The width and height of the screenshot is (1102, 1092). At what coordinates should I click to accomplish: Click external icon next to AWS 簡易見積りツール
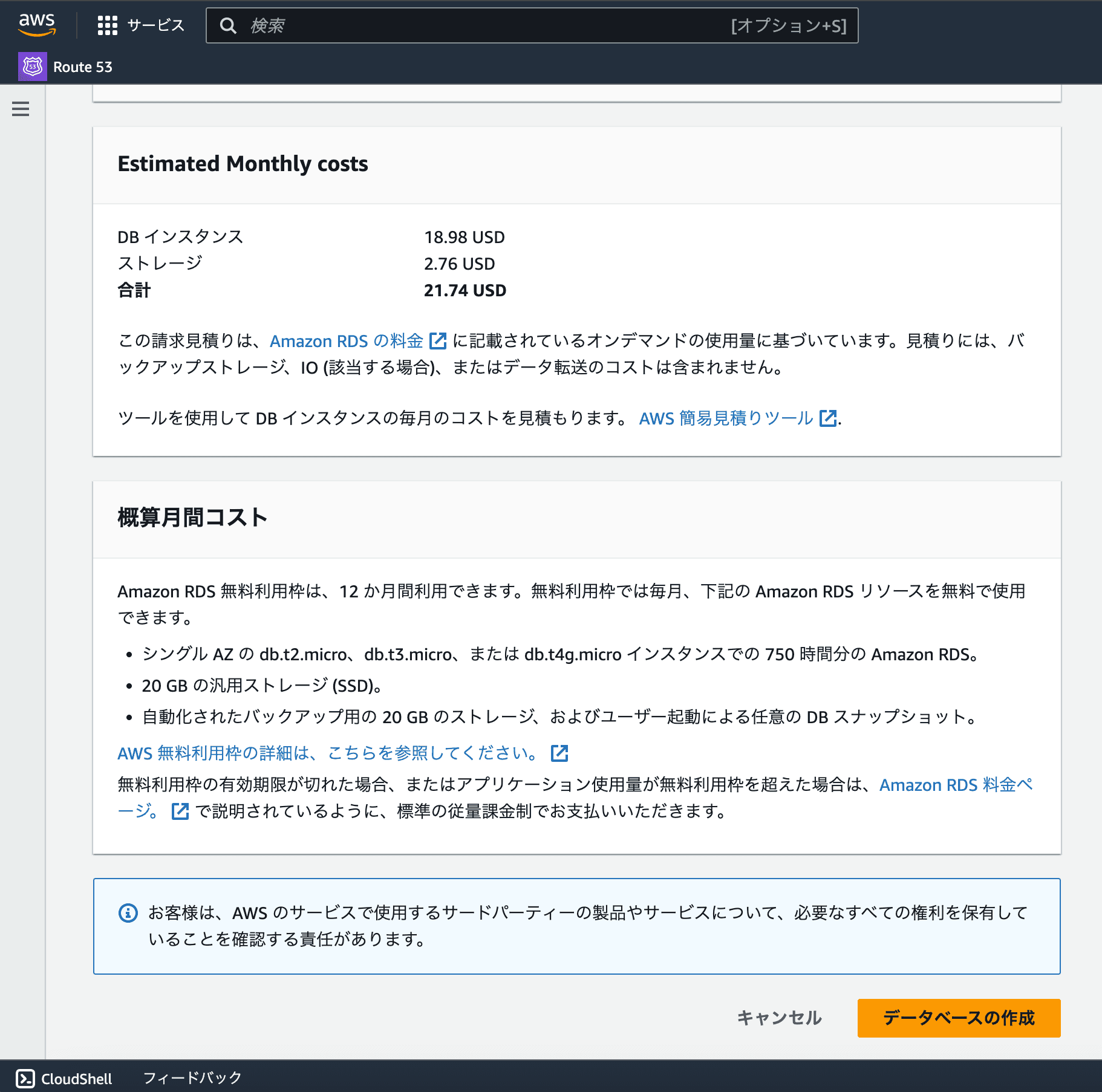[828, 418]
